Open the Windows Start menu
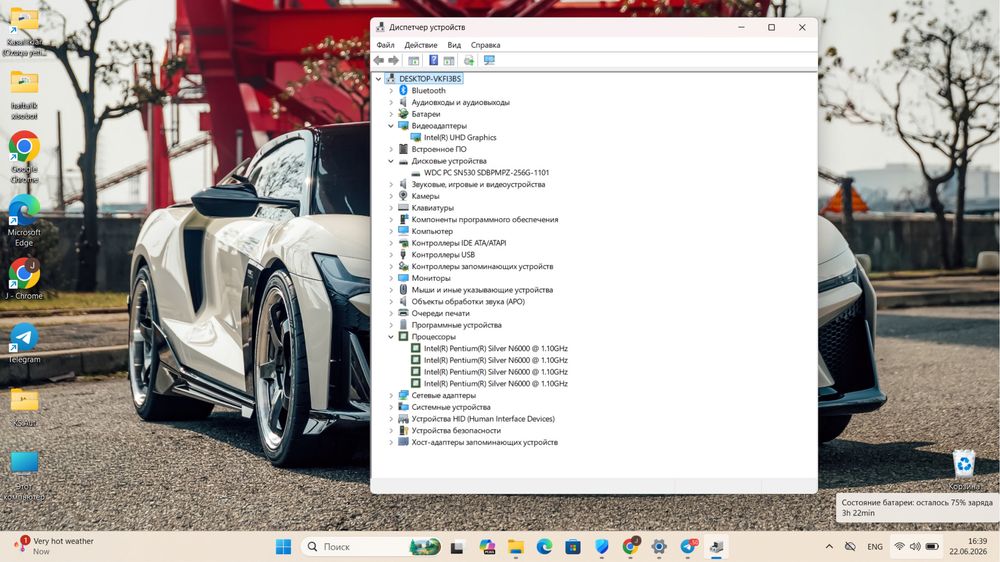 (x=283, y=547)
